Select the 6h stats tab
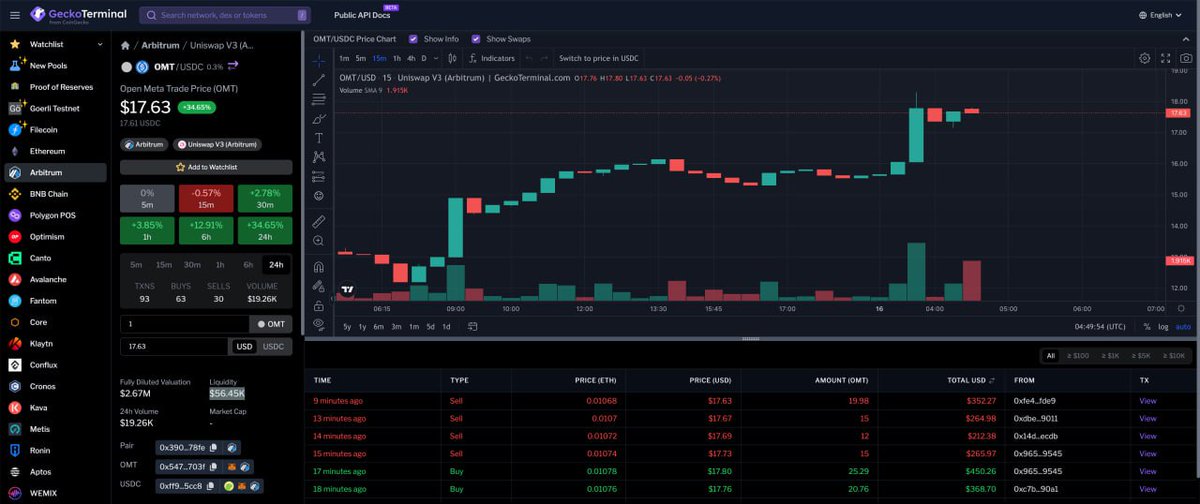The height and width of the screenshot is (504, 1200). pyautogui.click(x=248, y=265)
